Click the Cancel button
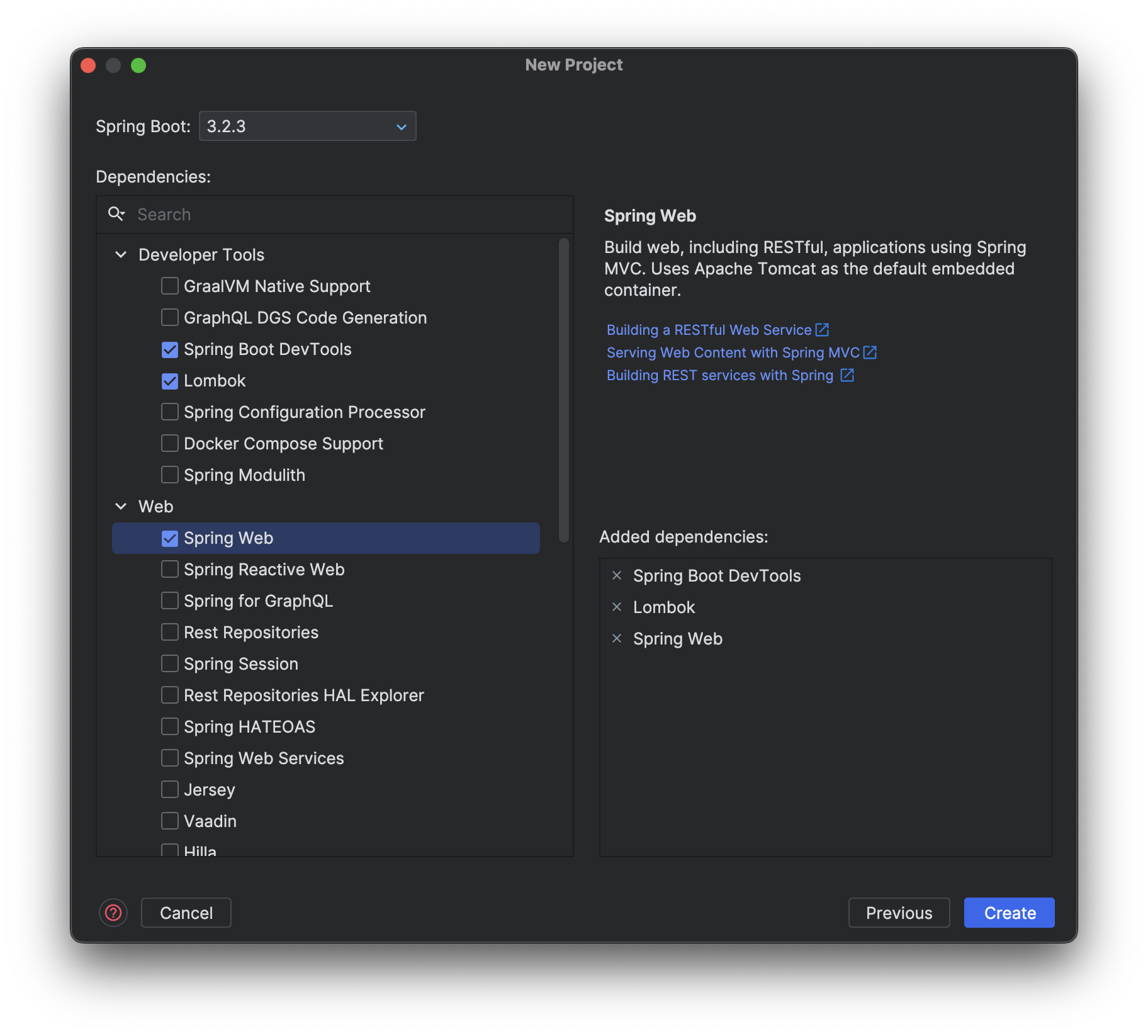Image resolution: width=1148 pixels, height=1036 pixels. coord(186,913)
